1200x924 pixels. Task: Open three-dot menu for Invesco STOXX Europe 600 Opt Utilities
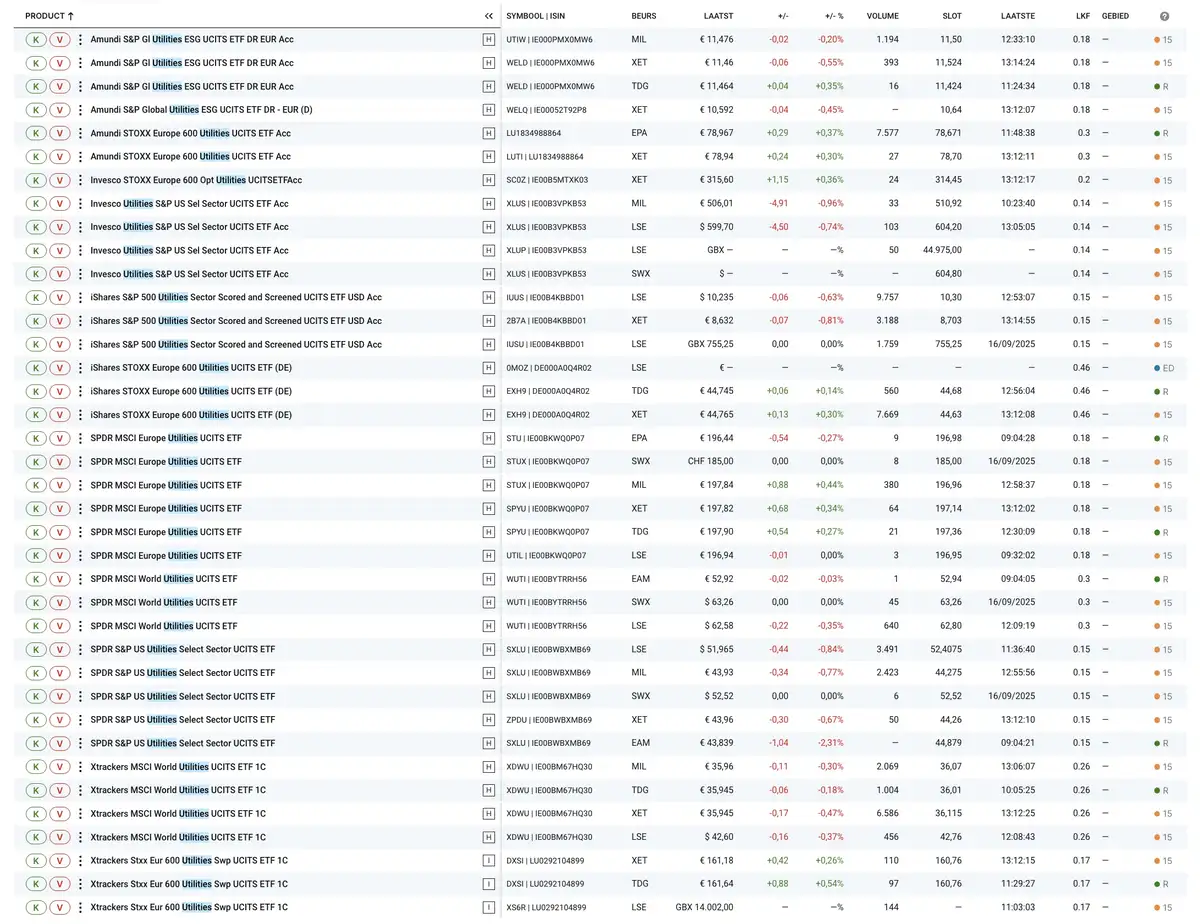(80, 180)
